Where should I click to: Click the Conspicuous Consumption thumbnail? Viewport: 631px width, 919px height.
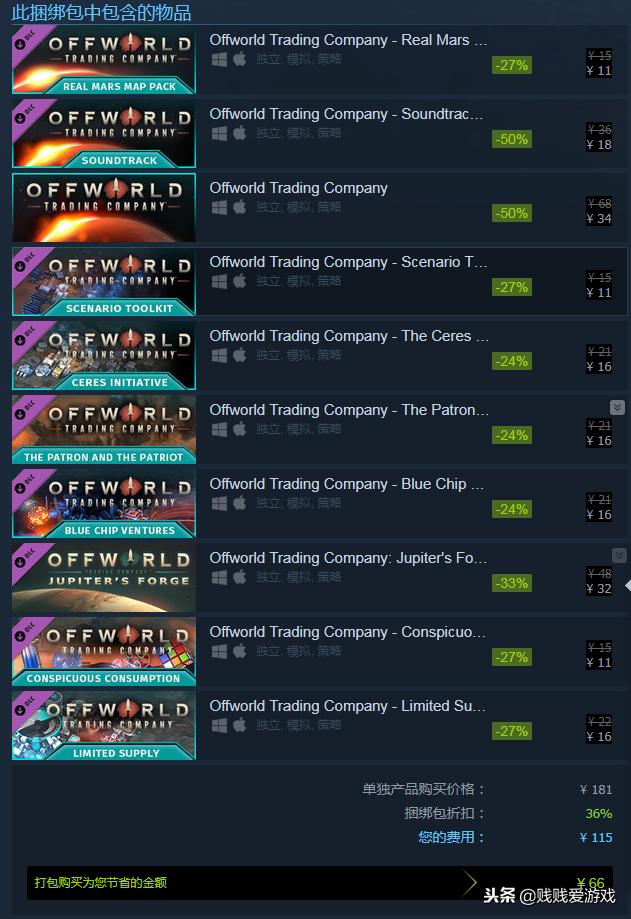tap(104, 652)
